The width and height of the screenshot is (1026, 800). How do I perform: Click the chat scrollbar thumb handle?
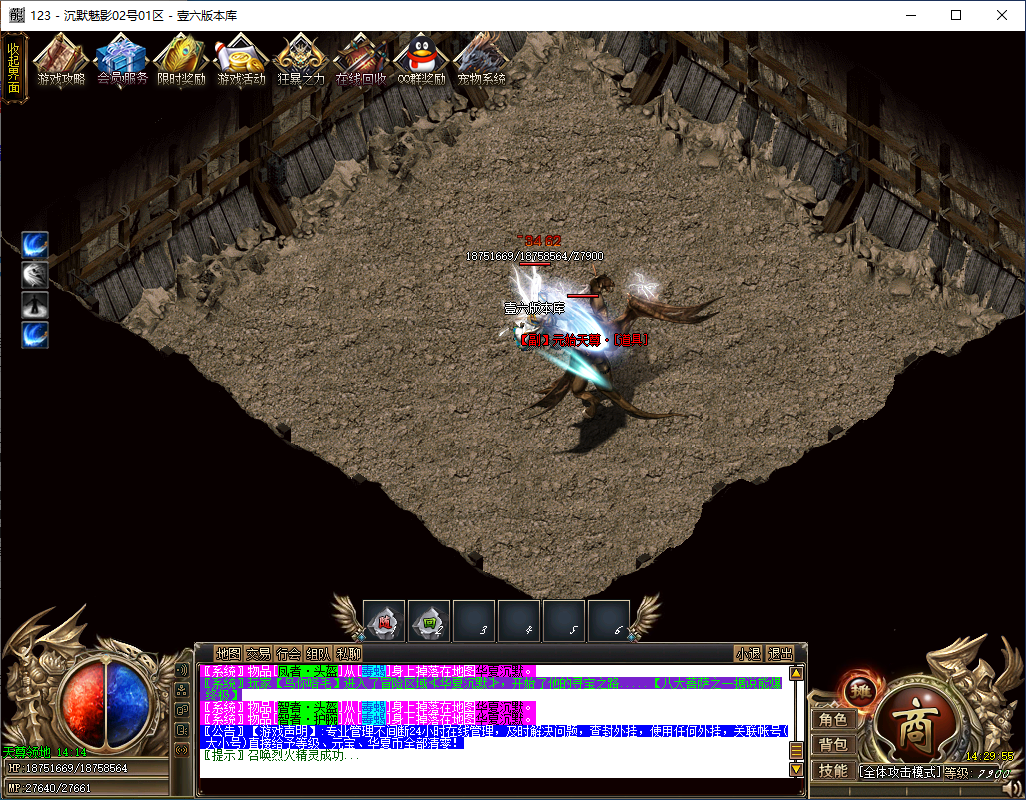point(796,750)
